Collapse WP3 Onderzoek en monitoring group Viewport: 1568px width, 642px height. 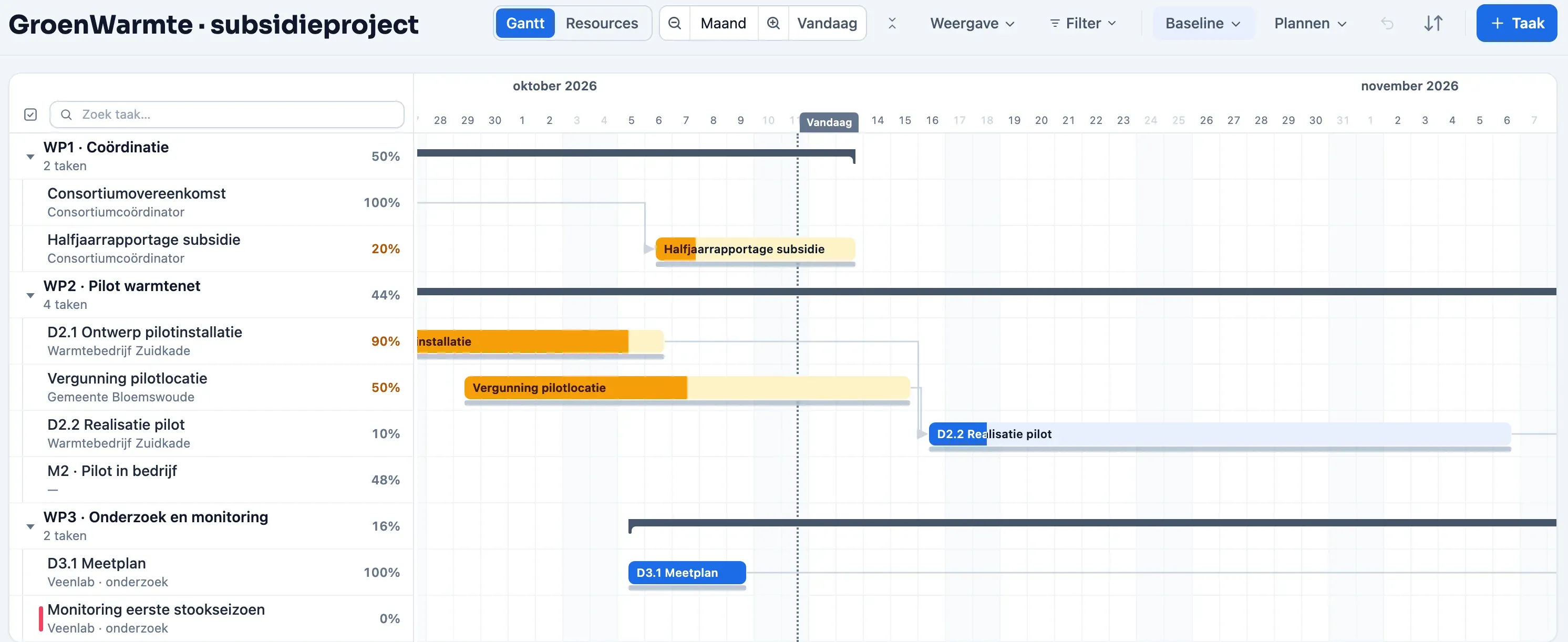point(30,527)
